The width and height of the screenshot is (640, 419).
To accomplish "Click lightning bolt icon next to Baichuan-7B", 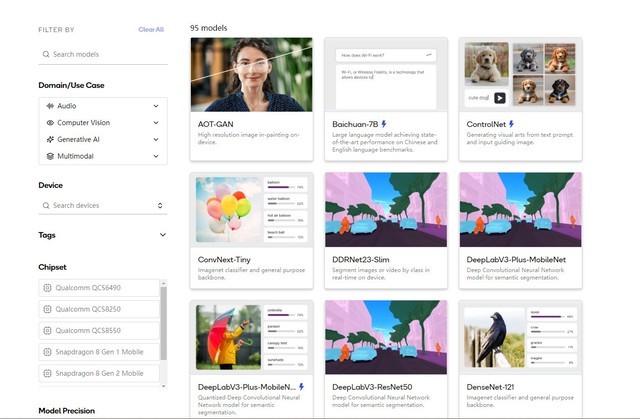I will click(x=384, y=124).
